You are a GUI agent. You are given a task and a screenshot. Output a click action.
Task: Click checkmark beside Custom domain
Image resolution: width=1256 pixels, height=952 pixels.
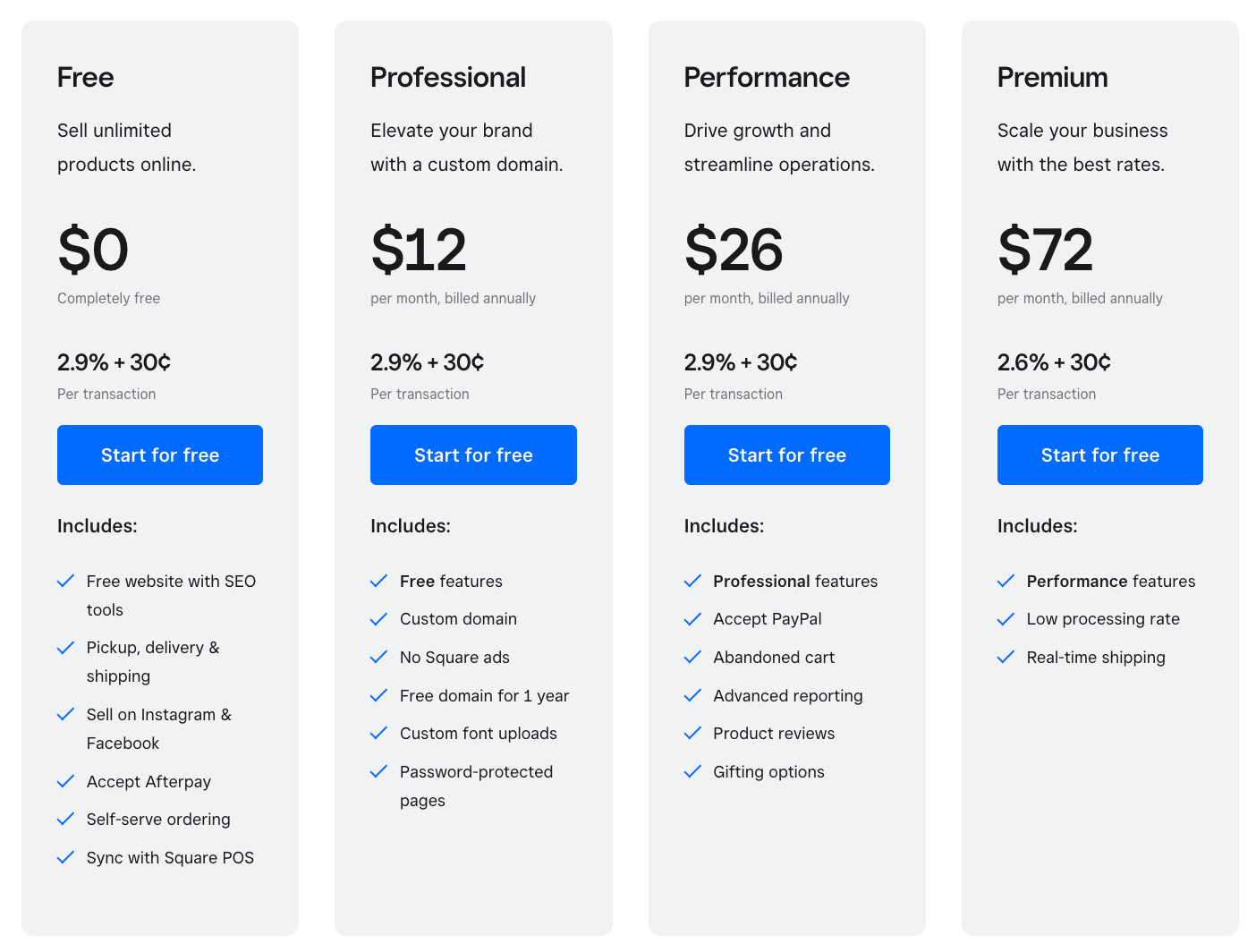378,618
